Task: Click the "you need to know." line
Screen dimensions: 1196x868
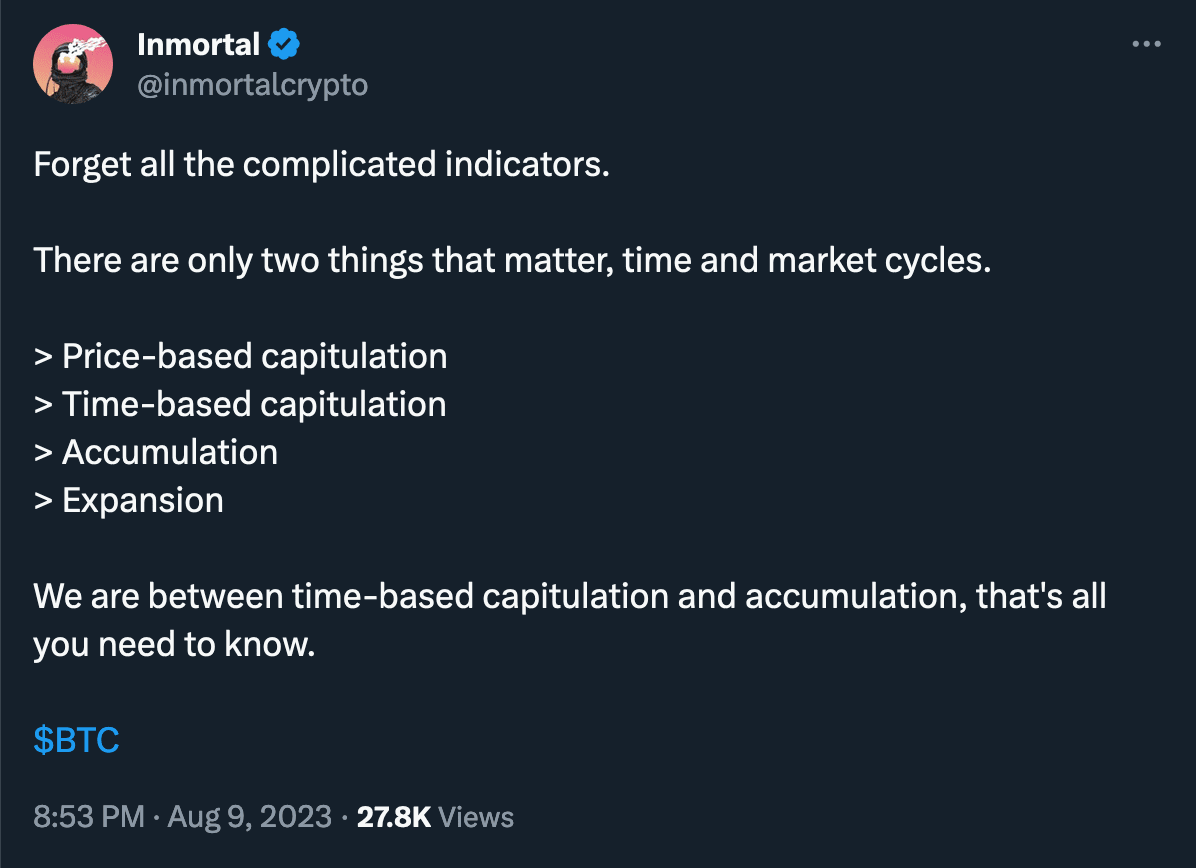Action: click(x=174, y=644)
